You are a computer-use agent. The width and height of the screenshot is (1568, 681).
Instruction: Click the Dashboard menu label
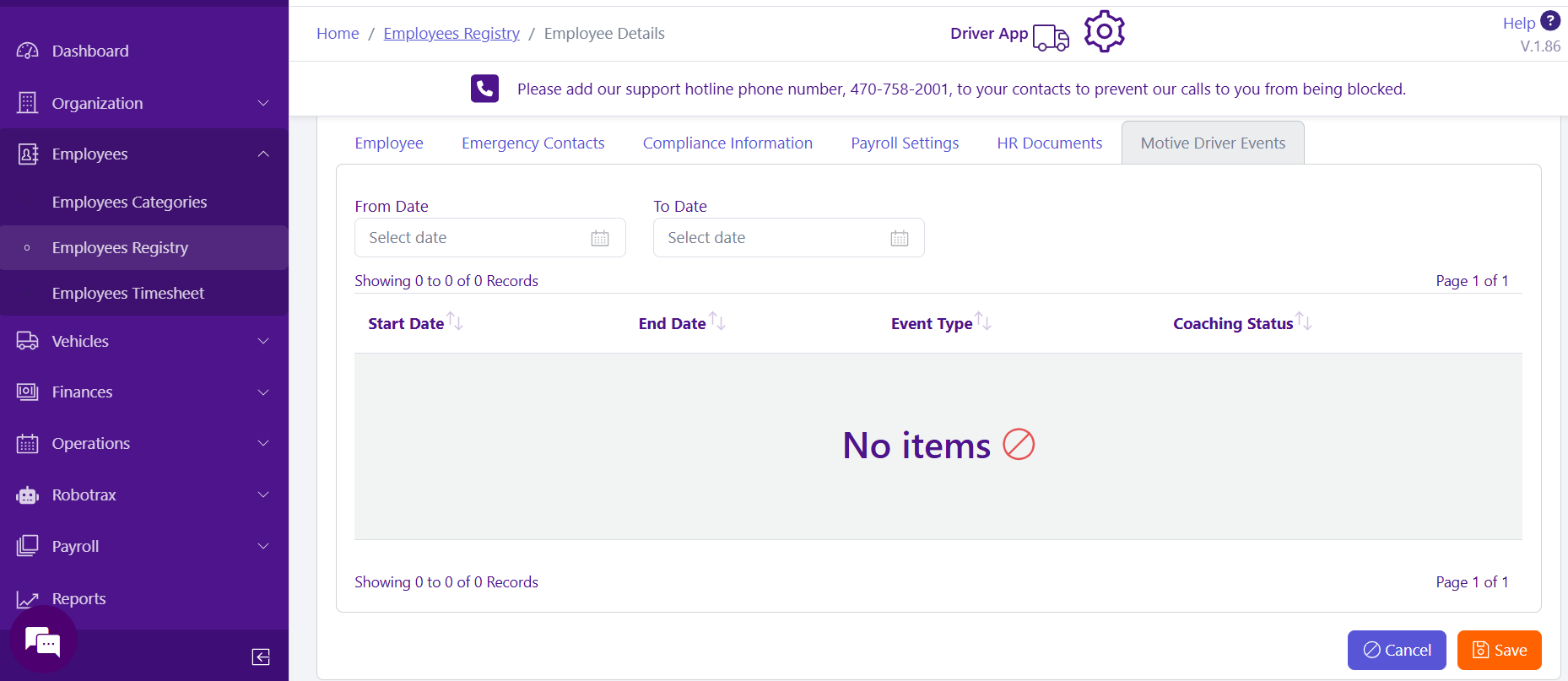pyautogui.click(x=90, y=51)
